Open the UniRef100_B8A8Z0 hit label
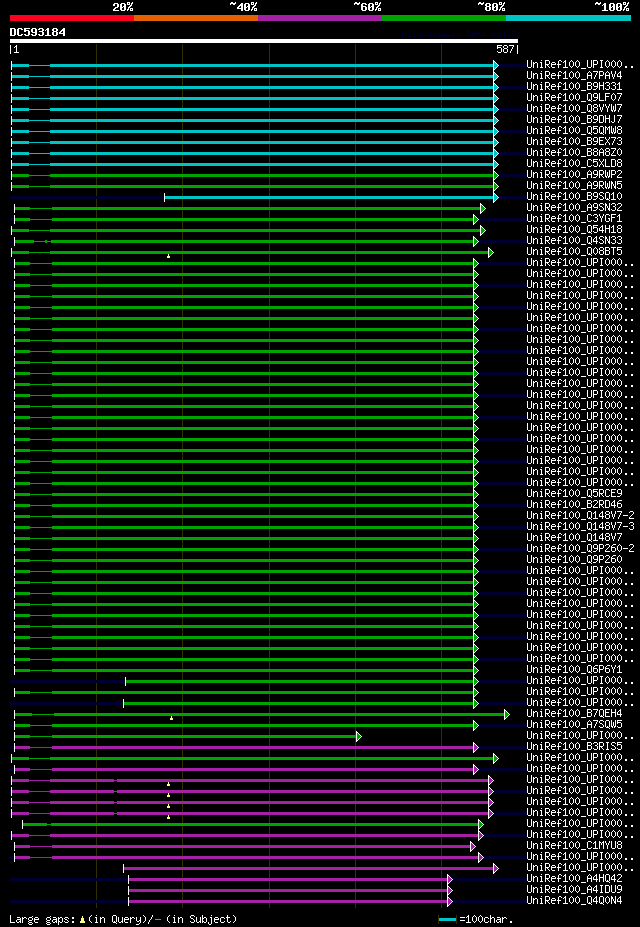Viewport: 640px width, 927px height. point(574,153)
